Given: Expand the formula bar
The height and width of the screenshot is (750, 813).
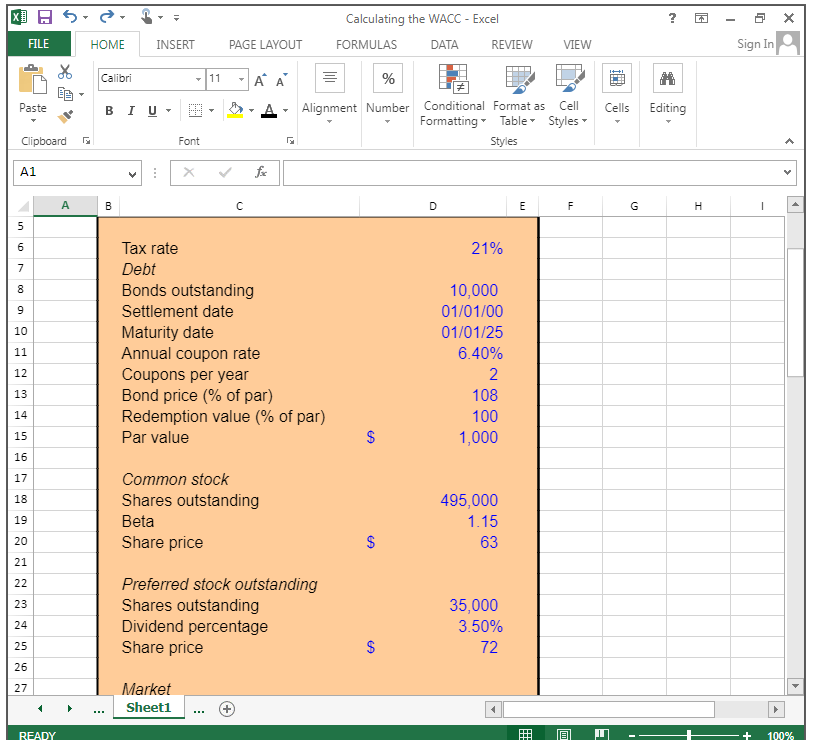Looking at the screenshot, I should pos(787,172).
